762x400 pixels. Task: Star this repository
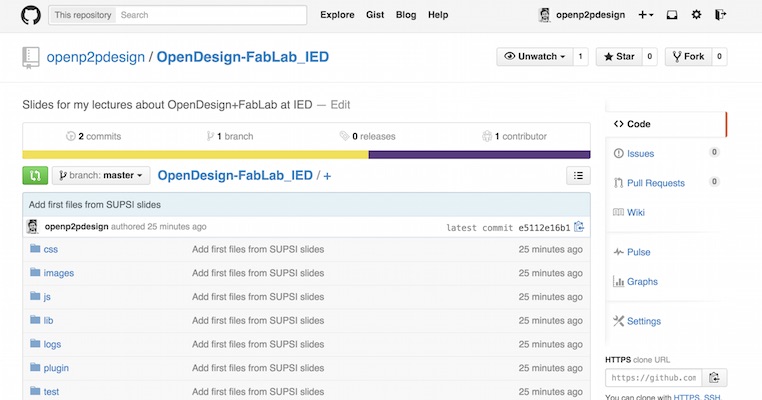[x=619, y=57]
